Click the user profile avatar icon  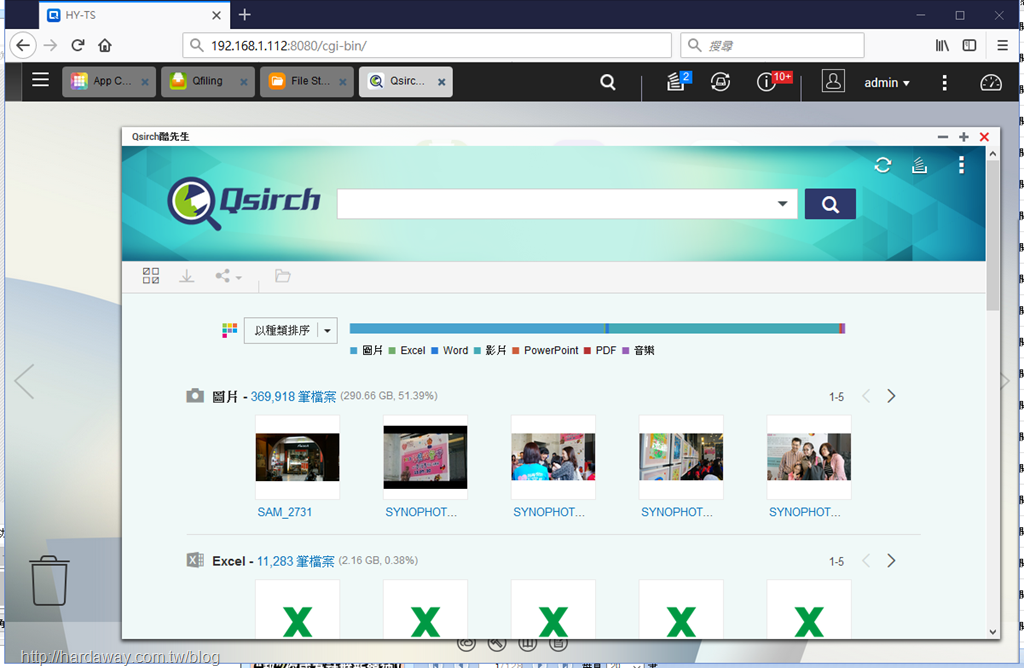click(833, 81)
